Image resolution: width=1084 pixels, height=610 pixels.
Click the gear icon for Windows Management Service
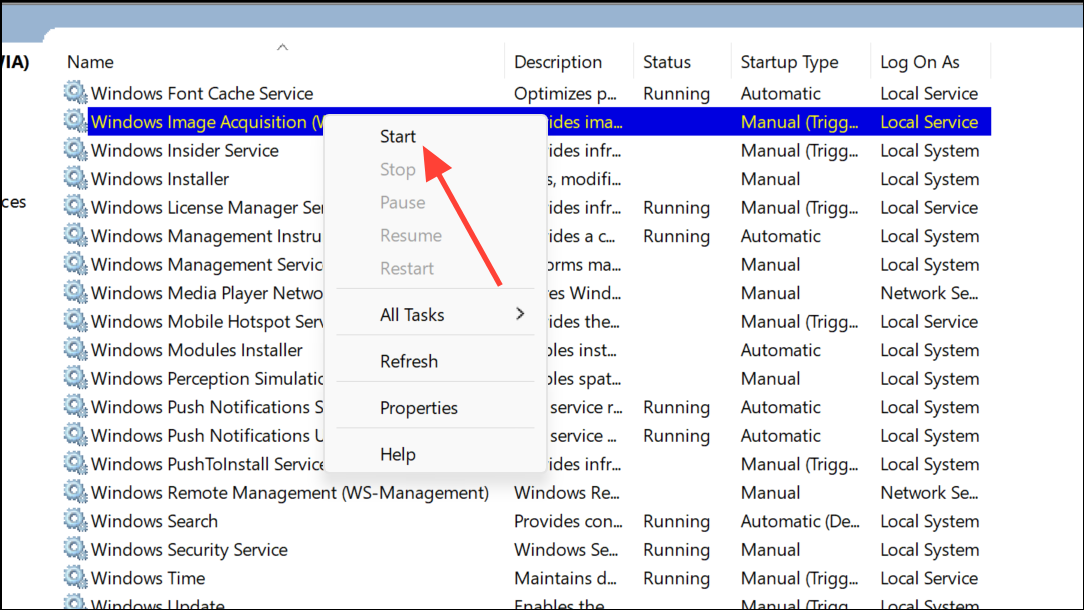[x=75, y=264]
